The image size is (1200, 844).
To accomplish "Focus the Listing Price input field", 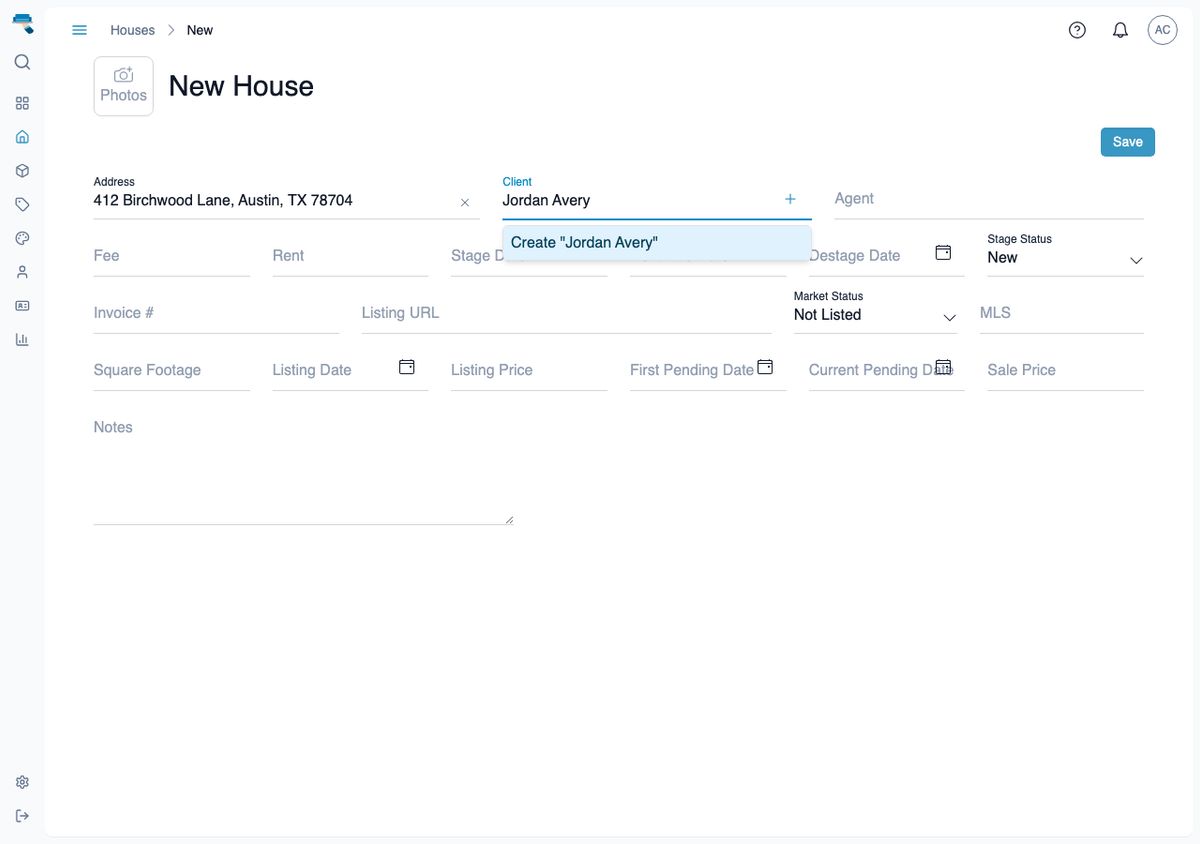I will tap(529, 370).
